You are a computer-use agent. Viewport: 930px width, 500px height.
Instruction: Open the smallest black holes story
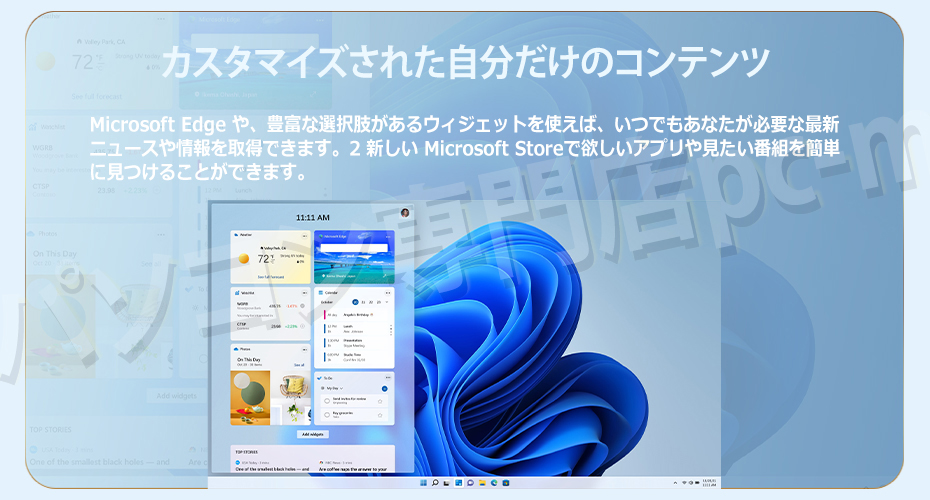click(x=272, y=469)
